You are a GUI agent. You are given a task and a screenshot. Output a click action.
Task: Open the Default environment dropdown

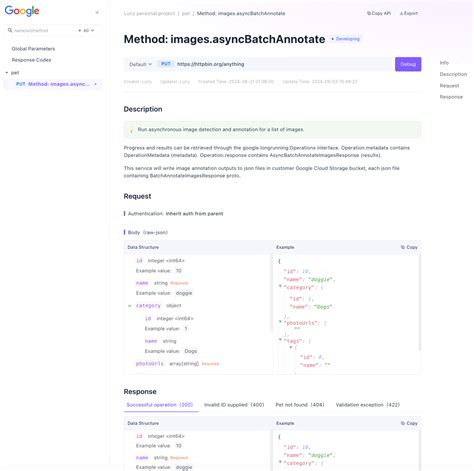coord(140,64)
